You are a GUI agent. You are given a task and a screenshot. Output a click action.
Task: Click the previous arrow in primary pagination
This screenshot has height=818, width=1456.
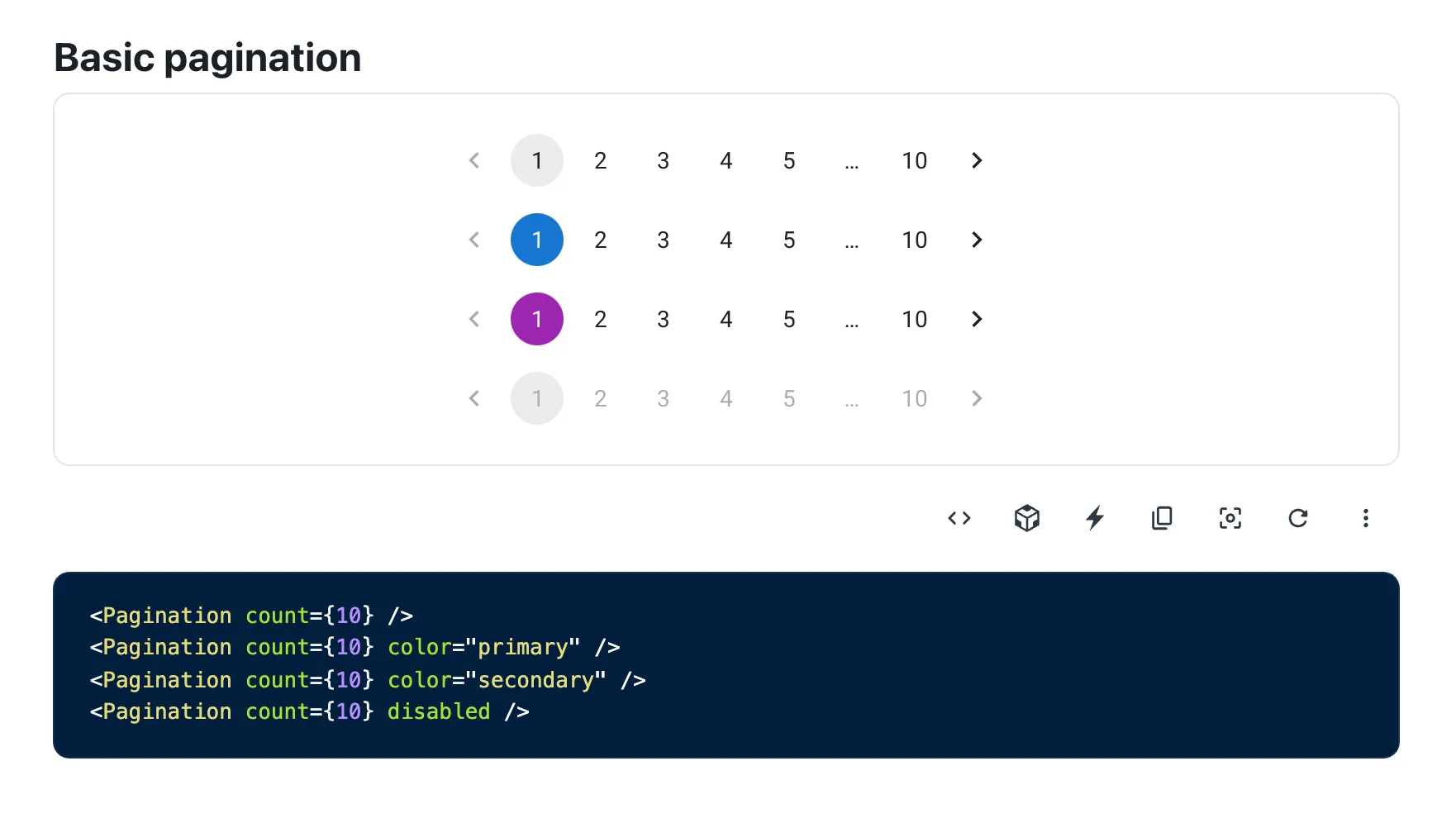pos(474,240)
